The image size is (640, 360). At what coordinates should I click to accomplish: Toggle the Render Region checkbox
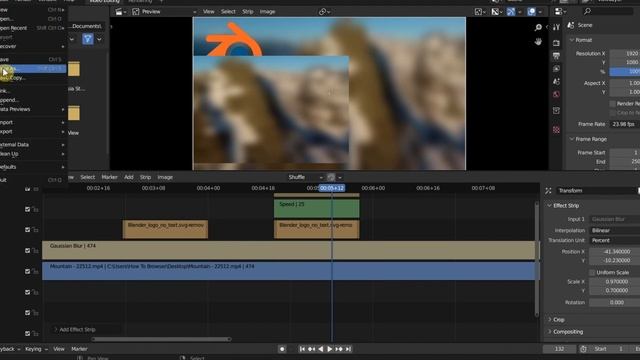coord(613,104)
